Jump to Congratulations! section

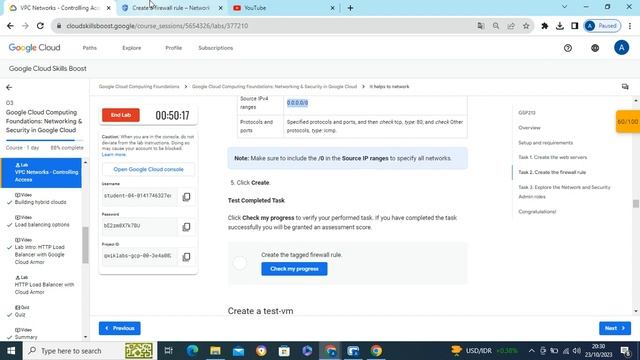[x=537, y=211]
